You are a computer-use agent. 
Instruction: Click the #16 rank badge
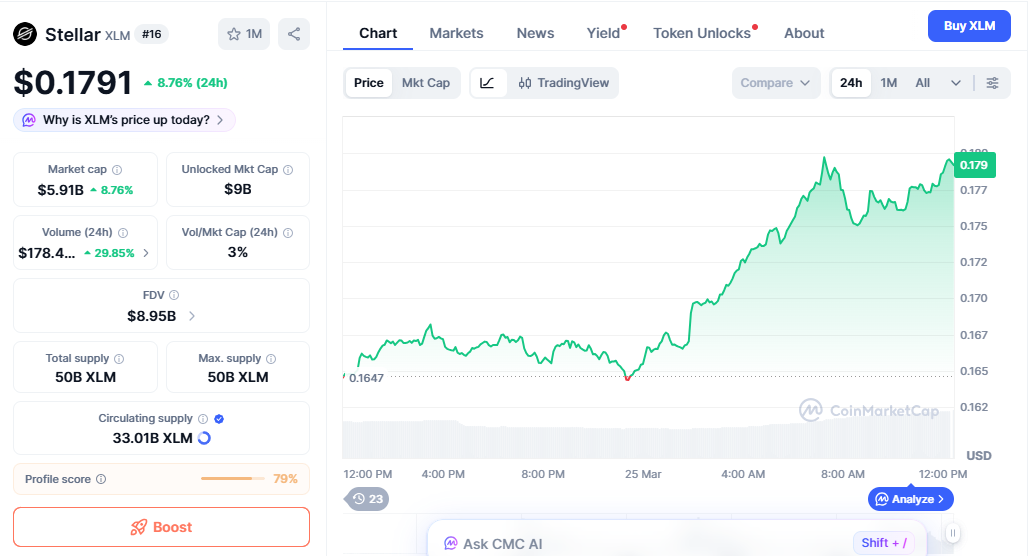[x=151, y=34]
